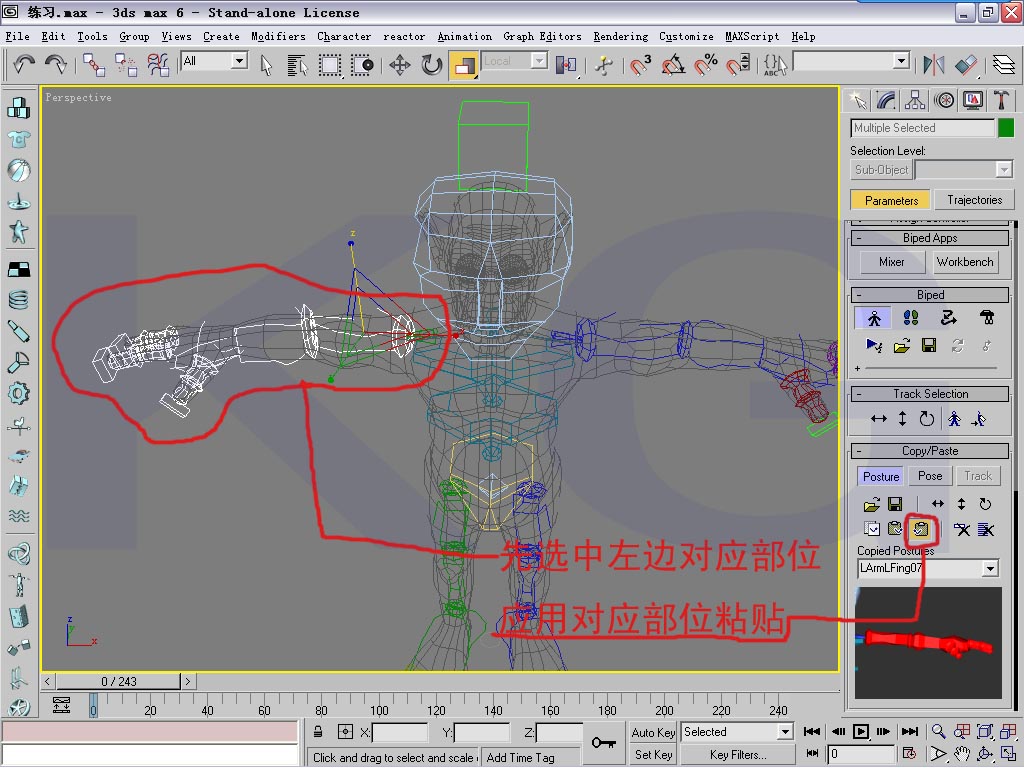Click the Copy Posture icon

pyautogui.click(x=872, y=529)
